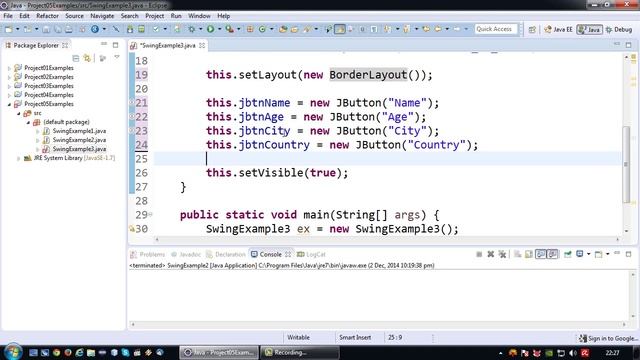640x360 pixels.
Task: Toggle Scroll Lock in console
Action: (x=529, y=254)
